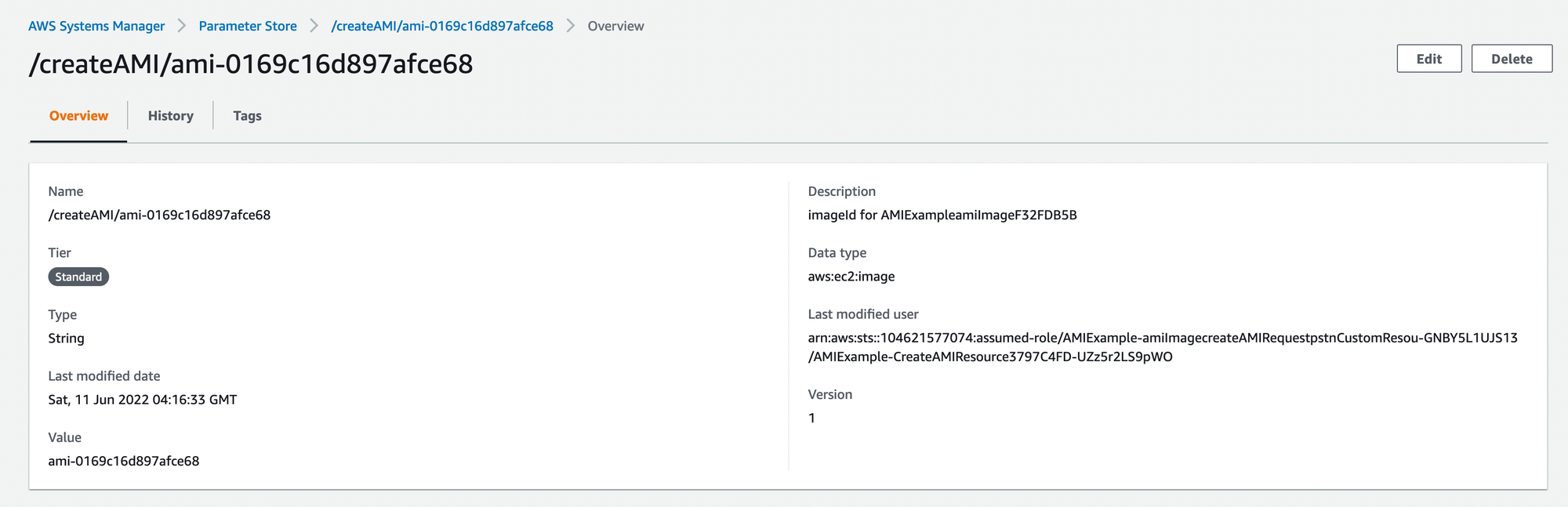
Task: Click the chevron after Parameter Store breadcrumb
Action: (x=314, y=26)
